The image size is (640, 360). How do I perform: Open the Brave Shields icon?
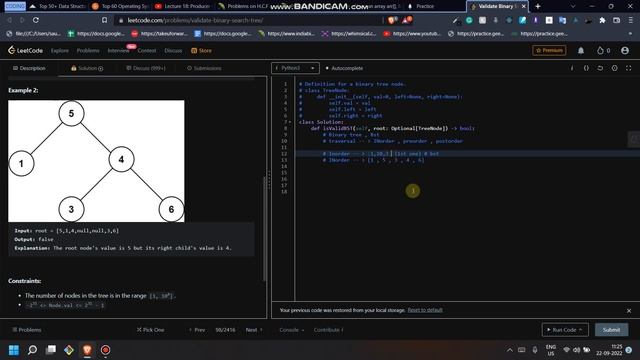pos(392,20)
